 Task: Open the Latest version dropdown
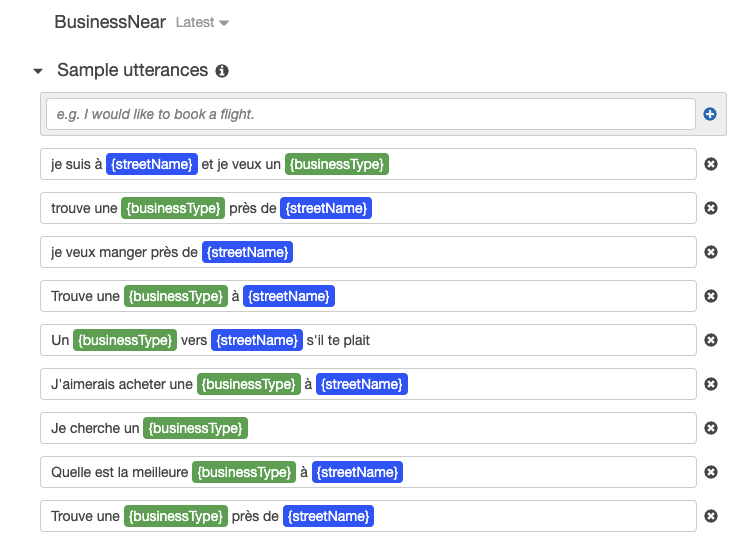(202, 23)
